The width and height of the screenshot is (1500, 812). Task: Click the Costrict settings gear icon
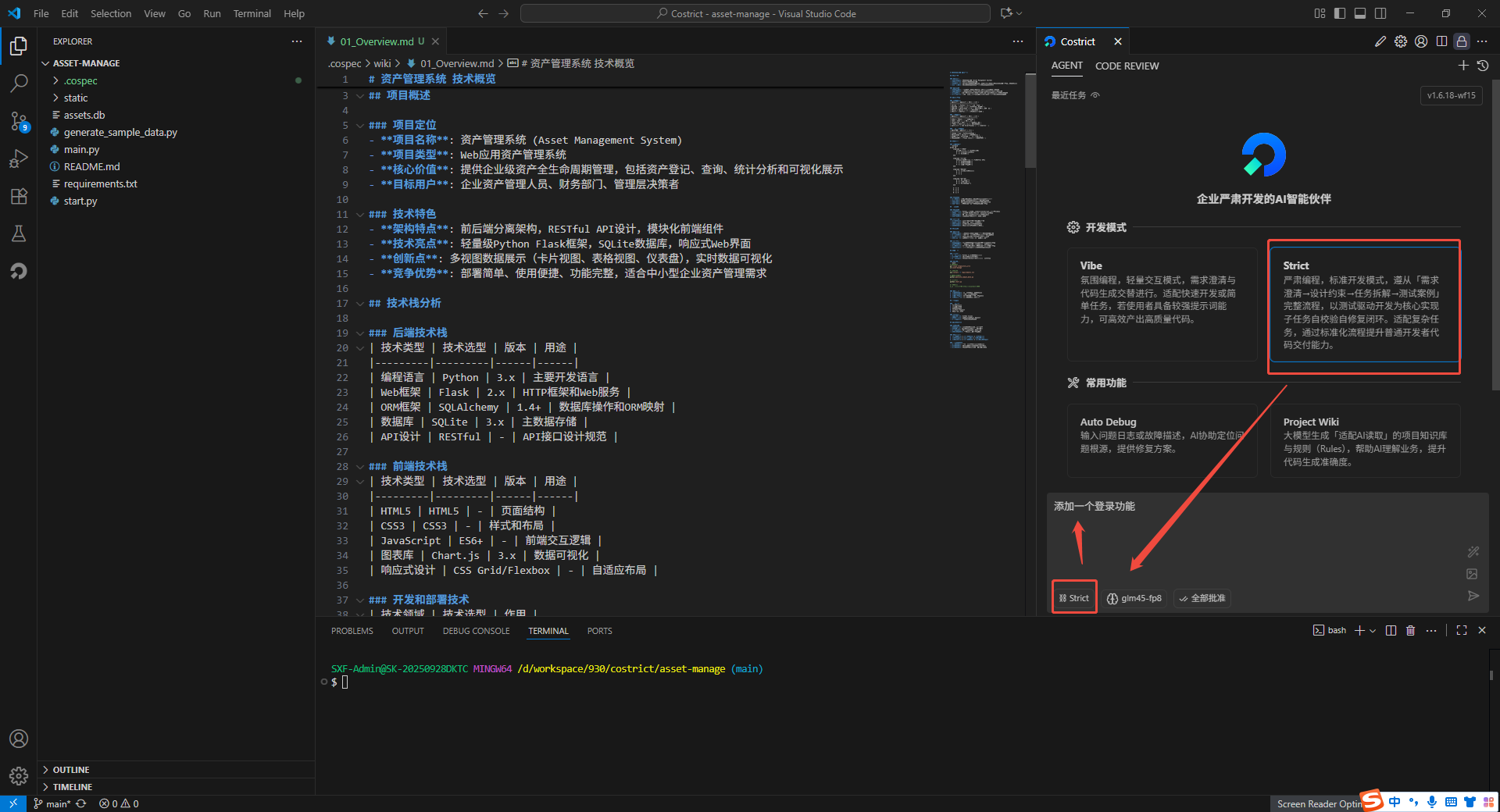(x=1401, y=41)
